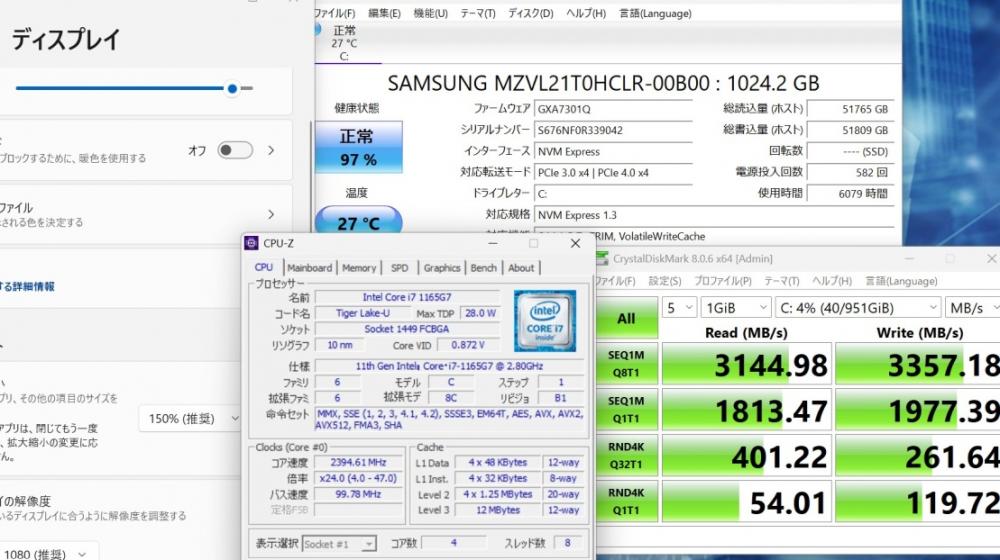Open the display resolution 1080 dropdown

point(48,554)
